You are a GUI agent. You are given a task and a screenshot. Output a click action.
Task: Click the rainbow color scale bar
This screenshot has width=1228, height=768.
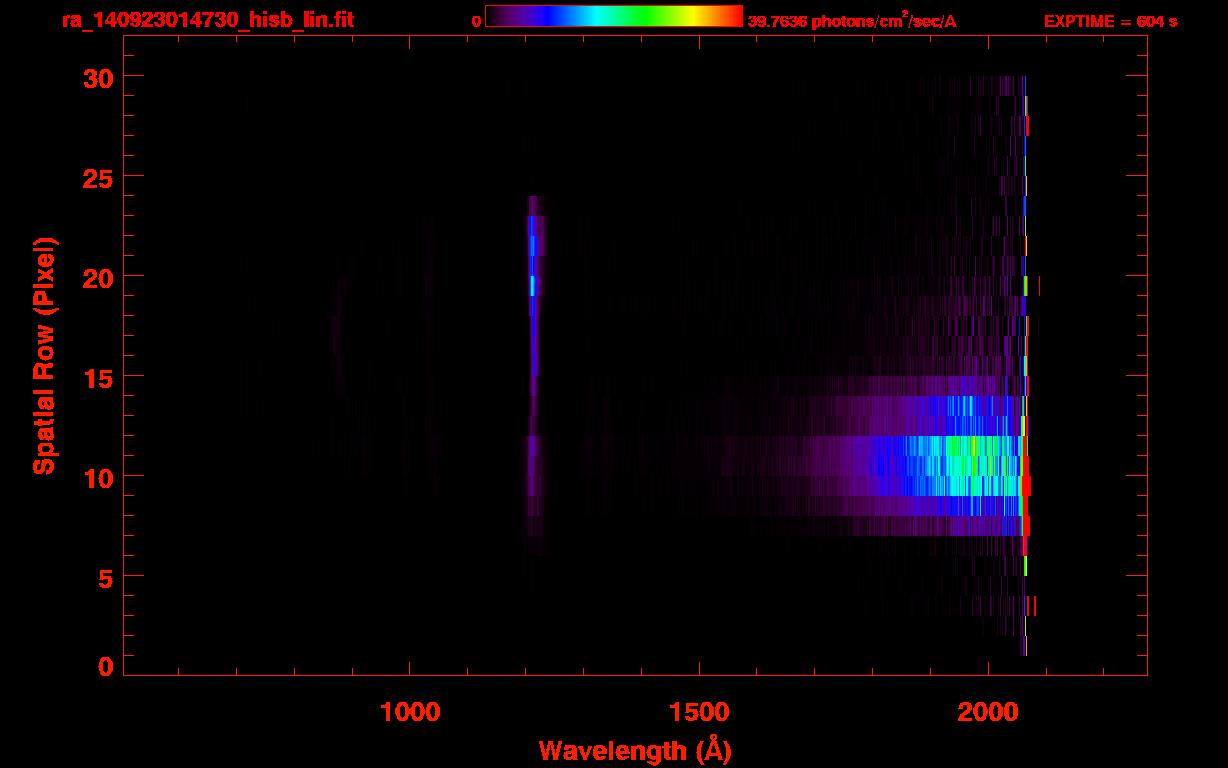click(614, 16)
